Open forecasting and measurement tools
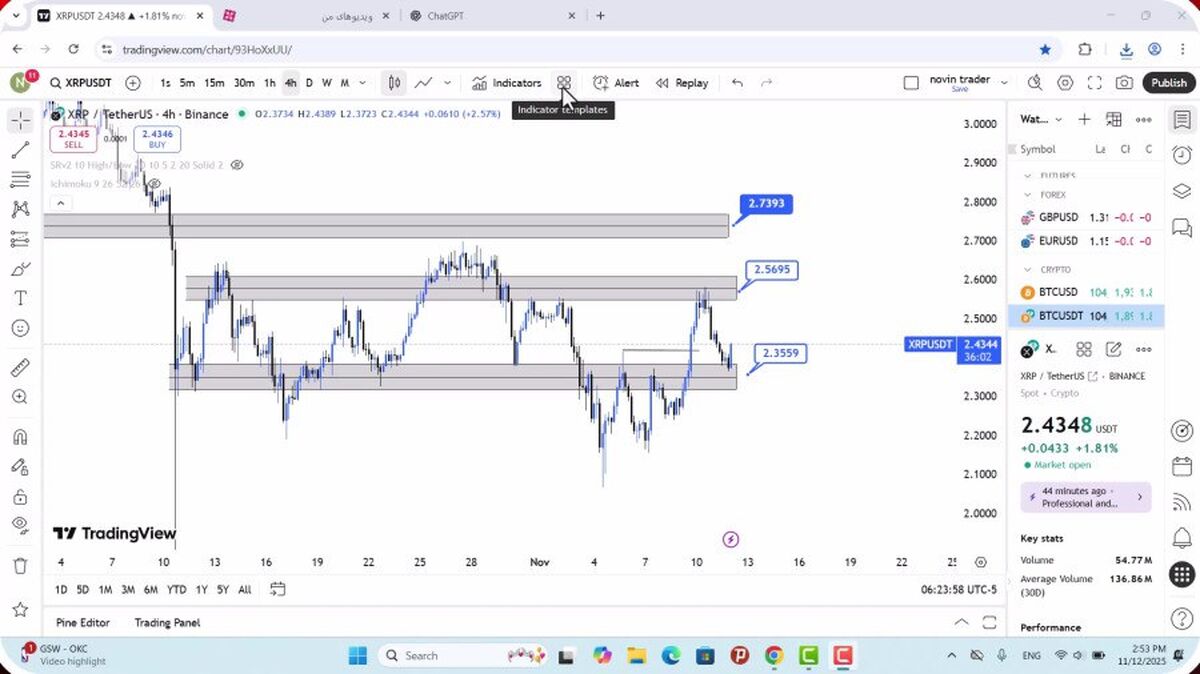 (x=20, y=239)
